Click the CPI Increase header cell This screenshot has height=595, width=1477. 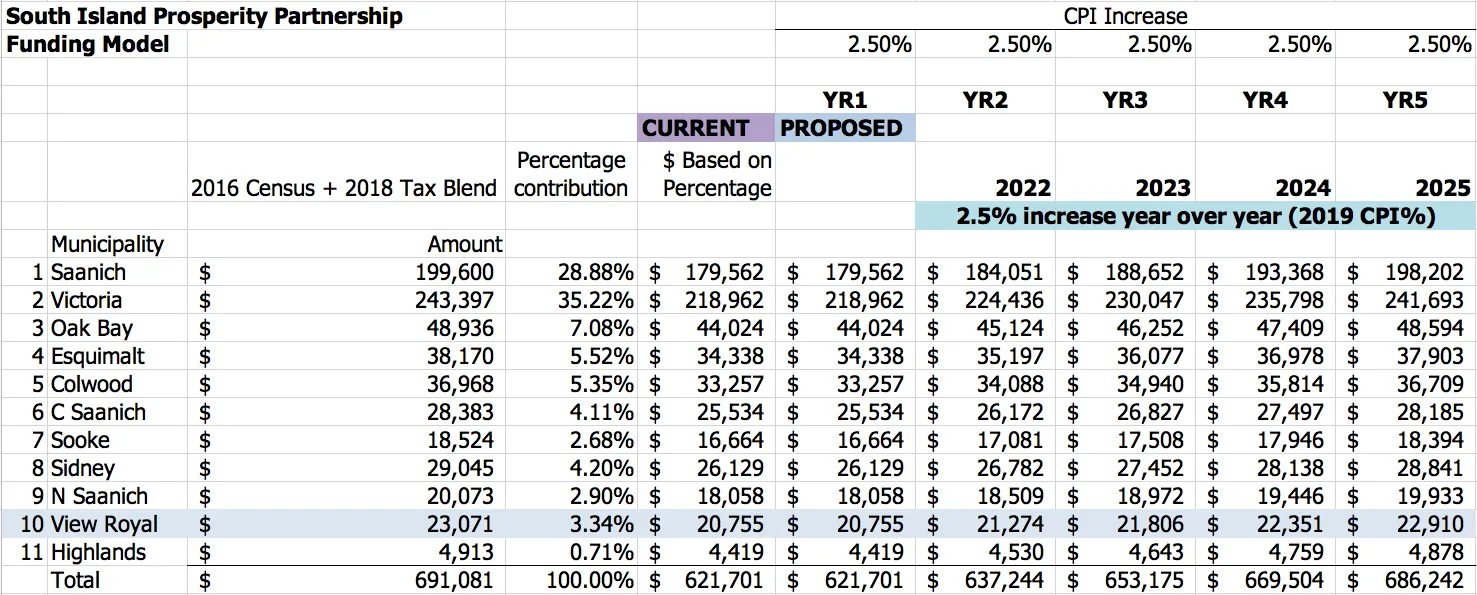coord(1126,16)
